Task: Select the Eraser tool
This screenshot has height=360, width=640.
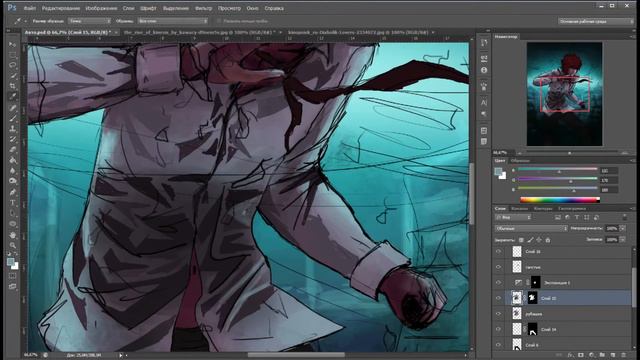Action: tap(13, 149)
